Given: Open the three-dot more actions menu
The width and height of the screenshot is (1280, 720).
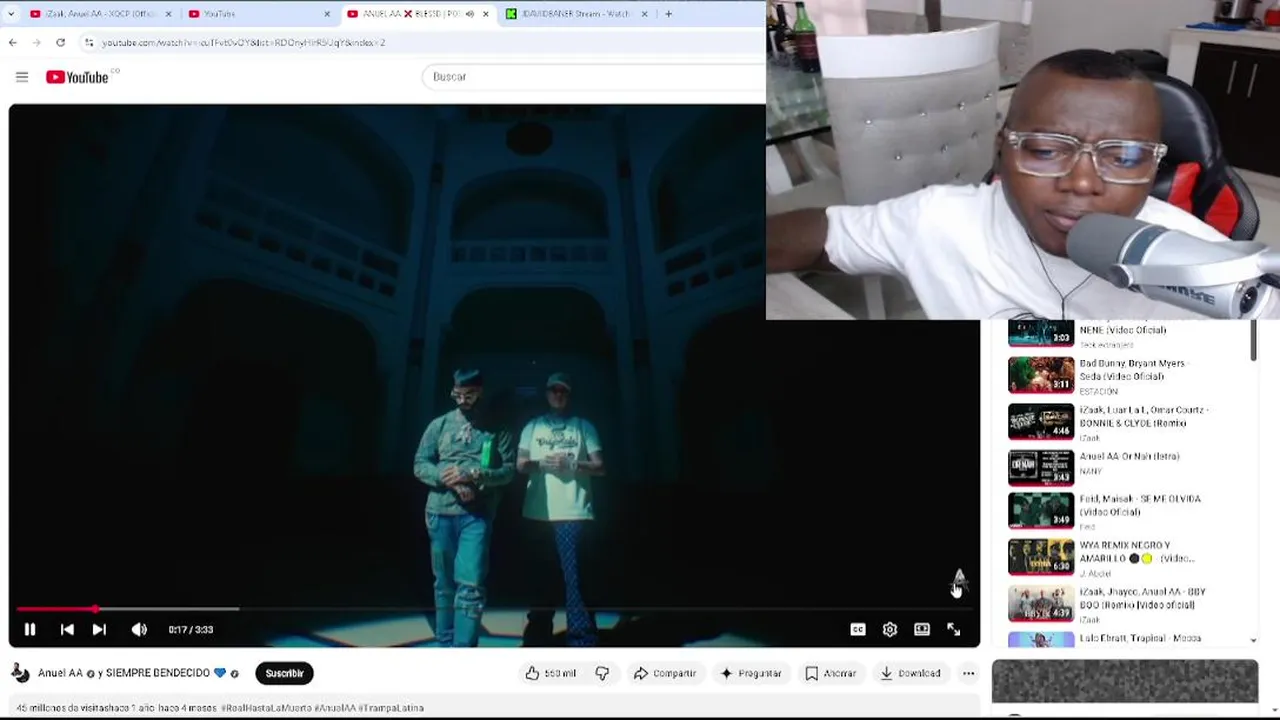Looking at the screenshot, I should click(968, 673).
